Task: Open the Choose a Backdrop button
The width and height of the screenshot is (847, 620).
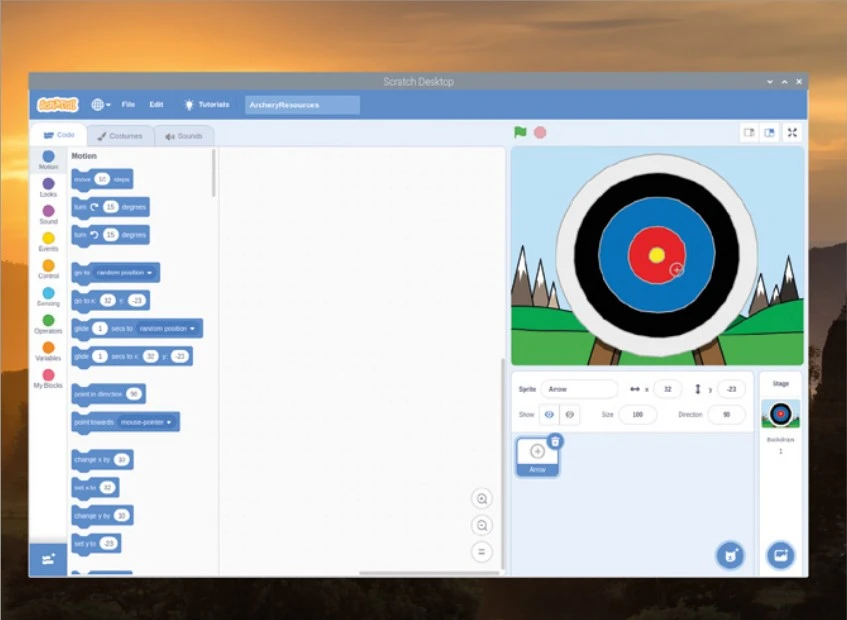Action: coord(780,555)
